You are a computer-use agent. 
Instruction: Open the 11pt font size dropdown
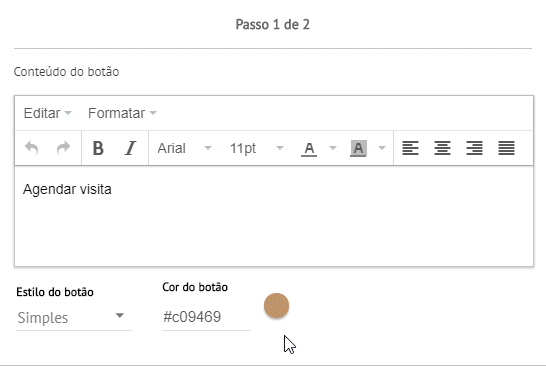[x=257, y=148]
